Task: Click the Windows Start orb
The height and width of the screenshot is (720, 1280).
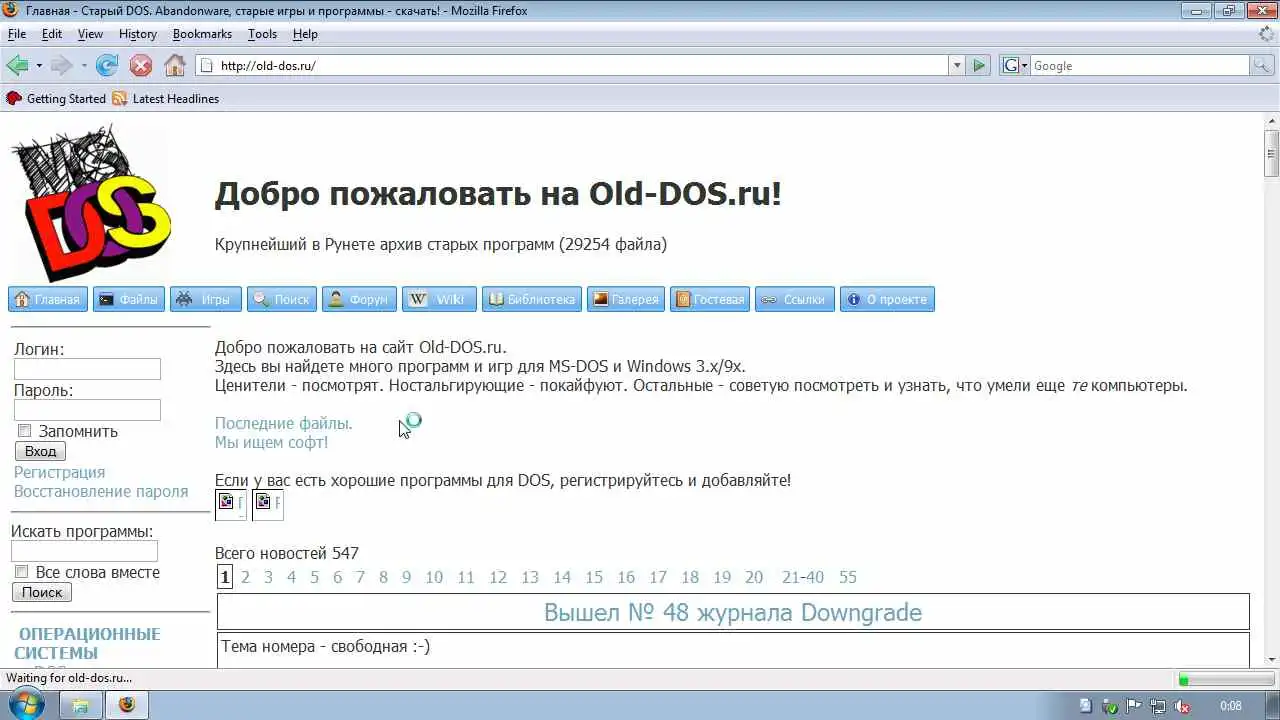Action: coord(25,704)
